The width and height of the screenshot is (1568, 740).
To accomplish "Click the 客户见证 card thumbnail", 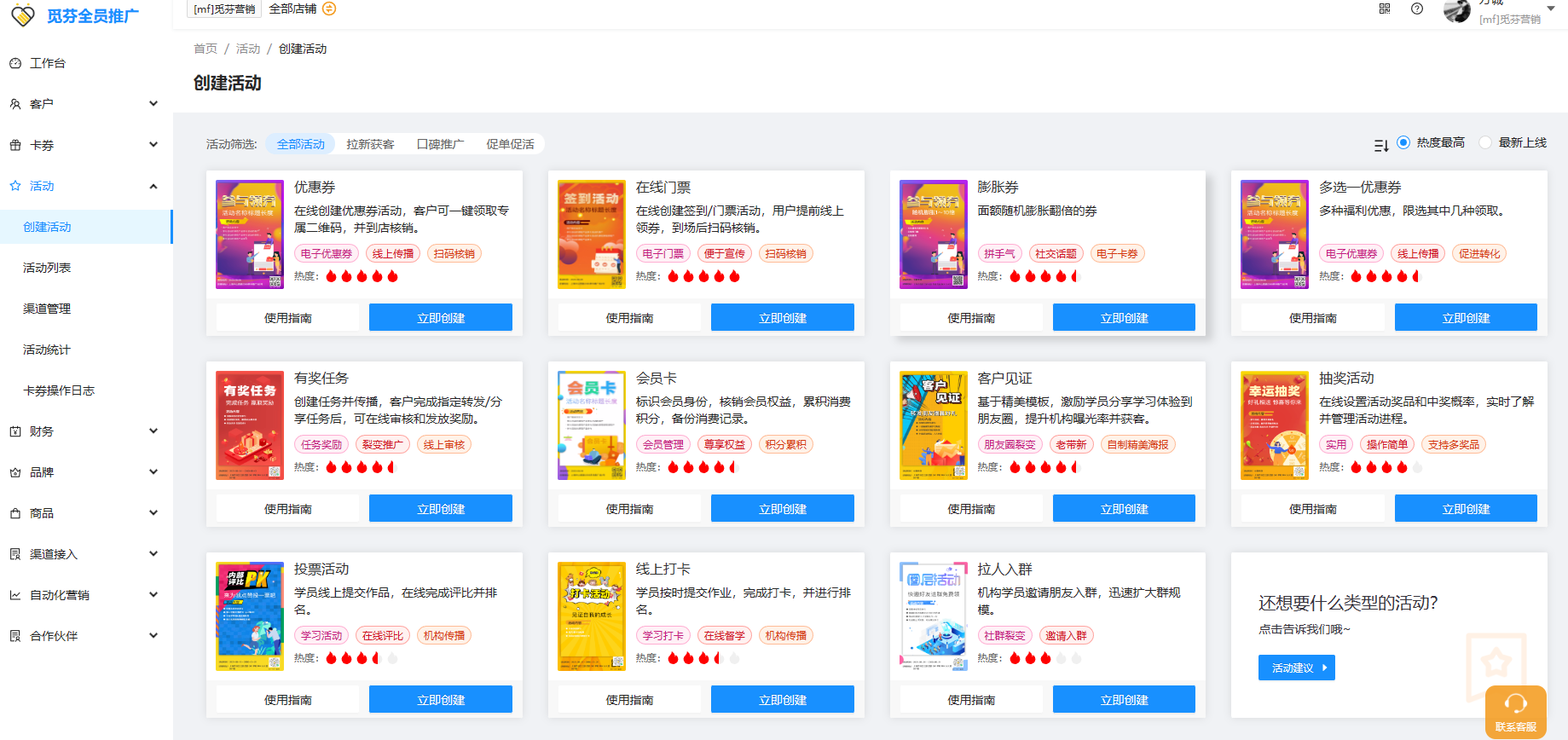I will [x=934, y=425].
